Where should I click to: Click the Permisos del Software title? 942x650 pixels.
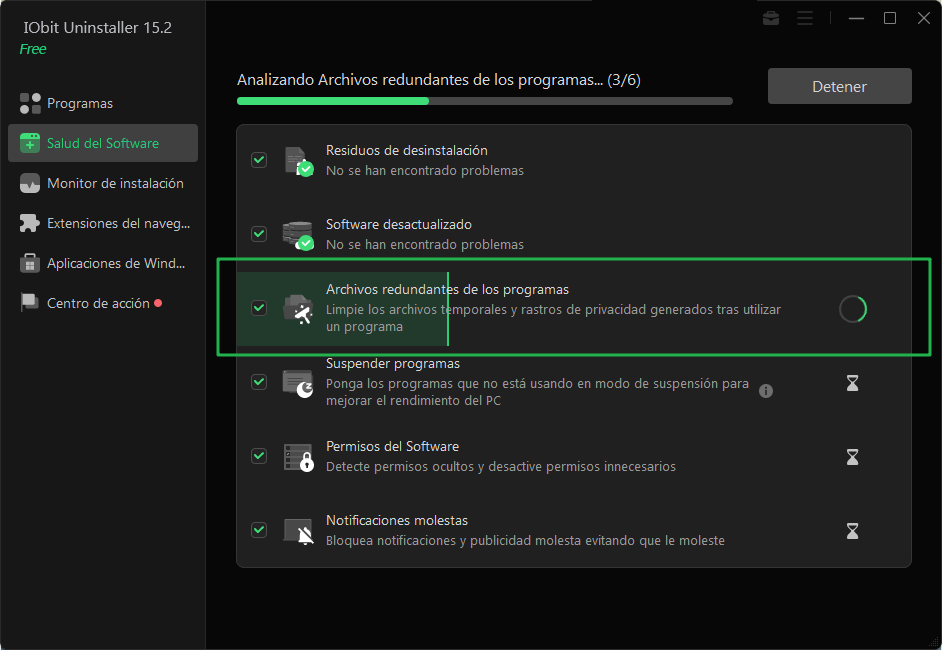[392, 446]
